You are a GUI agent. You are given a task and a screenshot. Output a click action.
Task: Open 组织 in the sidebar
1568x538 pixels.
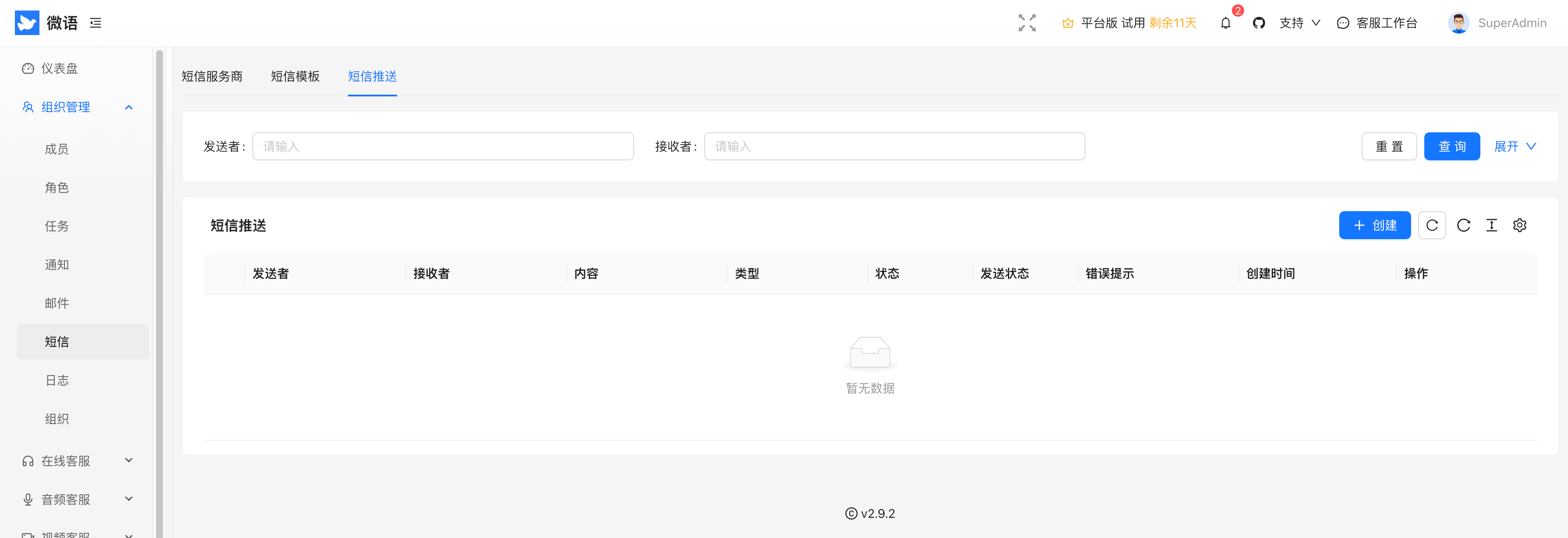pos(83,419)
